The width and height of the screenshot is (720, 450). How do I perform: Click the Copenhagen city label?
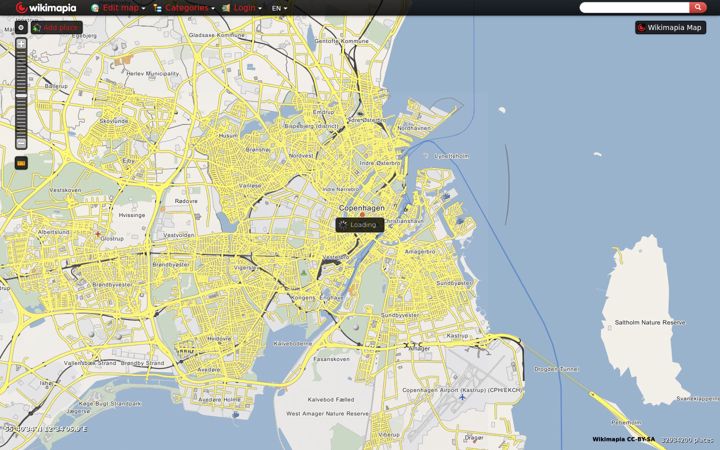pos(362,208)
